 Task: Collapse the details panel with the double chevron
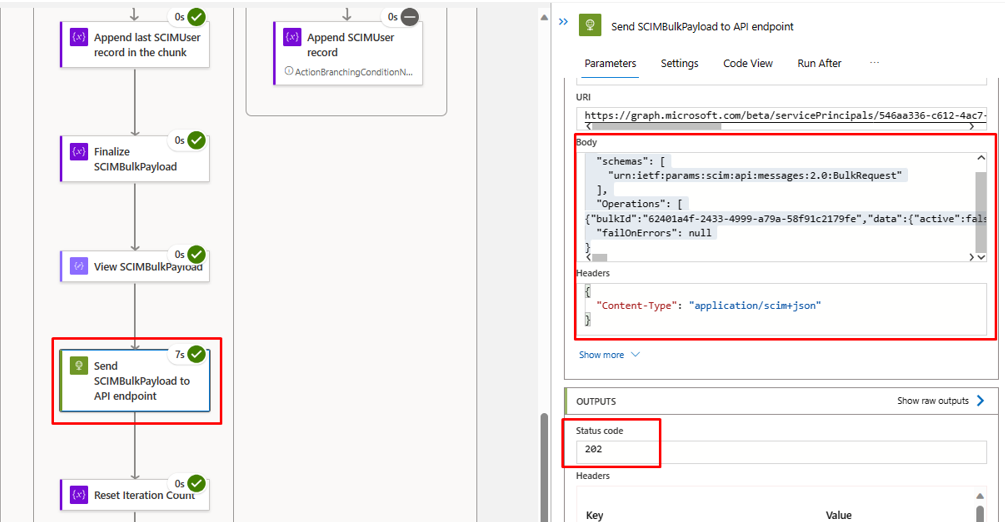[563, 22]
